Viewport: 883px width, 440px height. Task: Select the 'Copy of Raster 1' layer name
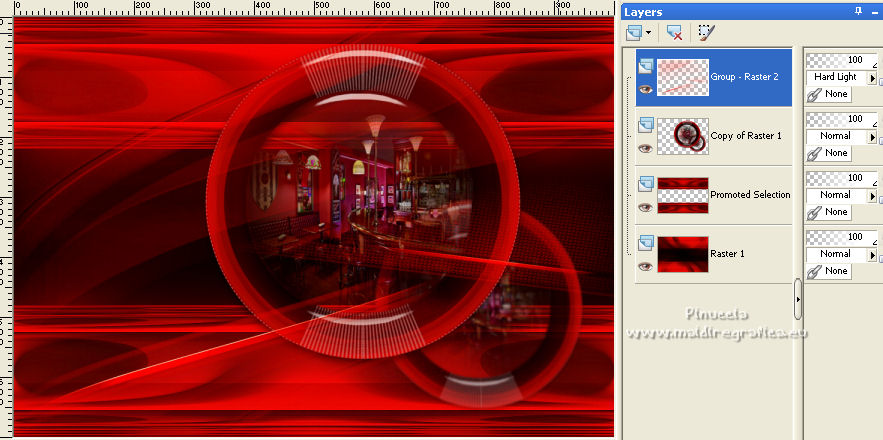tap(746, 136)
